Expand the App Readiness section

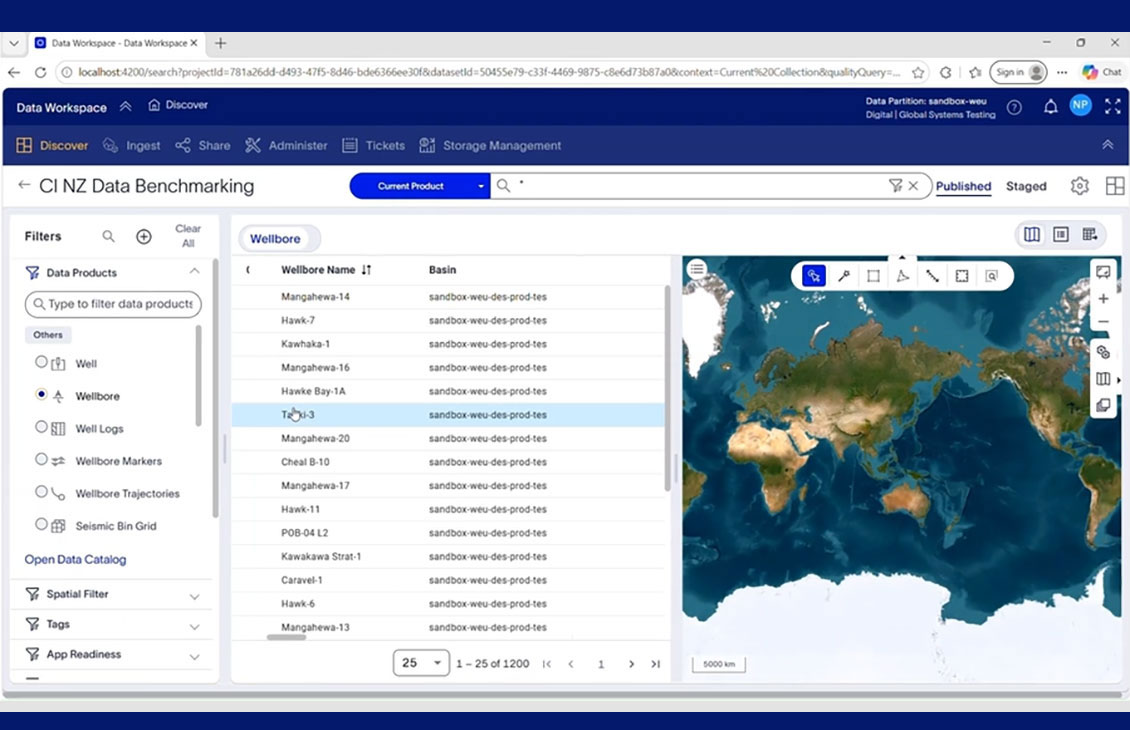click(x=195, y=657)
